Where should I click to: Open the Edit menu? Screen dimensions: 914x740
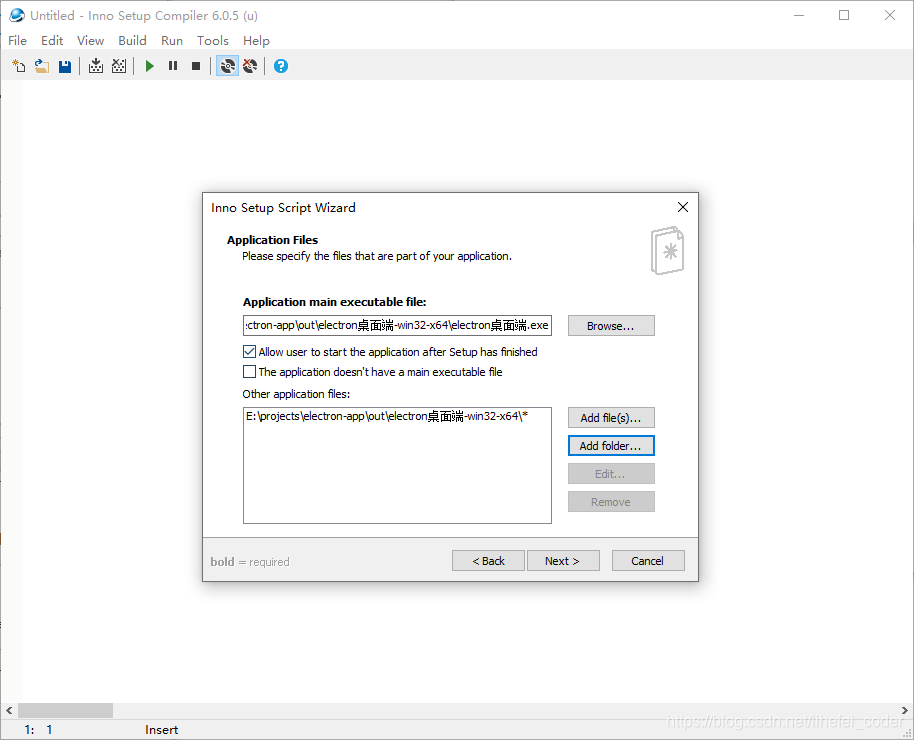click(52, 40)
